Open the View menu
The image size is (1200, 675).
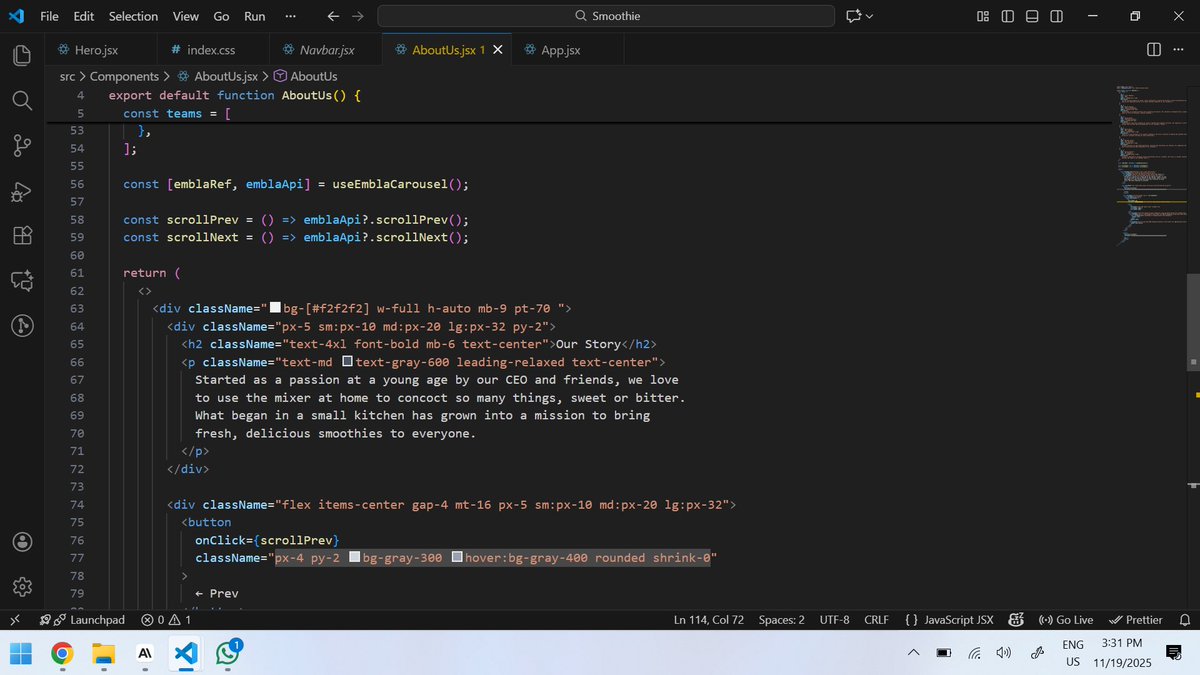pos(185,16)
